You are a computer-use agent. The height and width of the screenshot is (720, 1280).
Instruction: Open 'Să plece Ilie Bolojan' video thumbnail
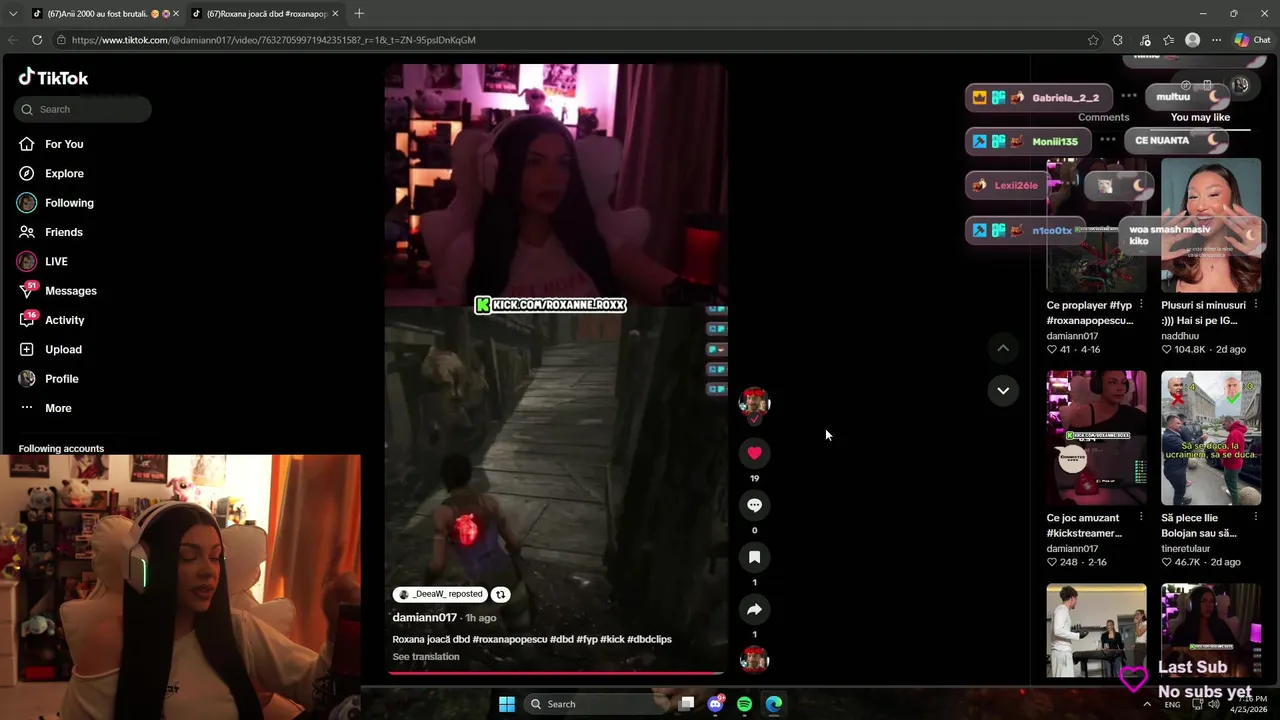pyautogui.click(x=1211, y=438)
